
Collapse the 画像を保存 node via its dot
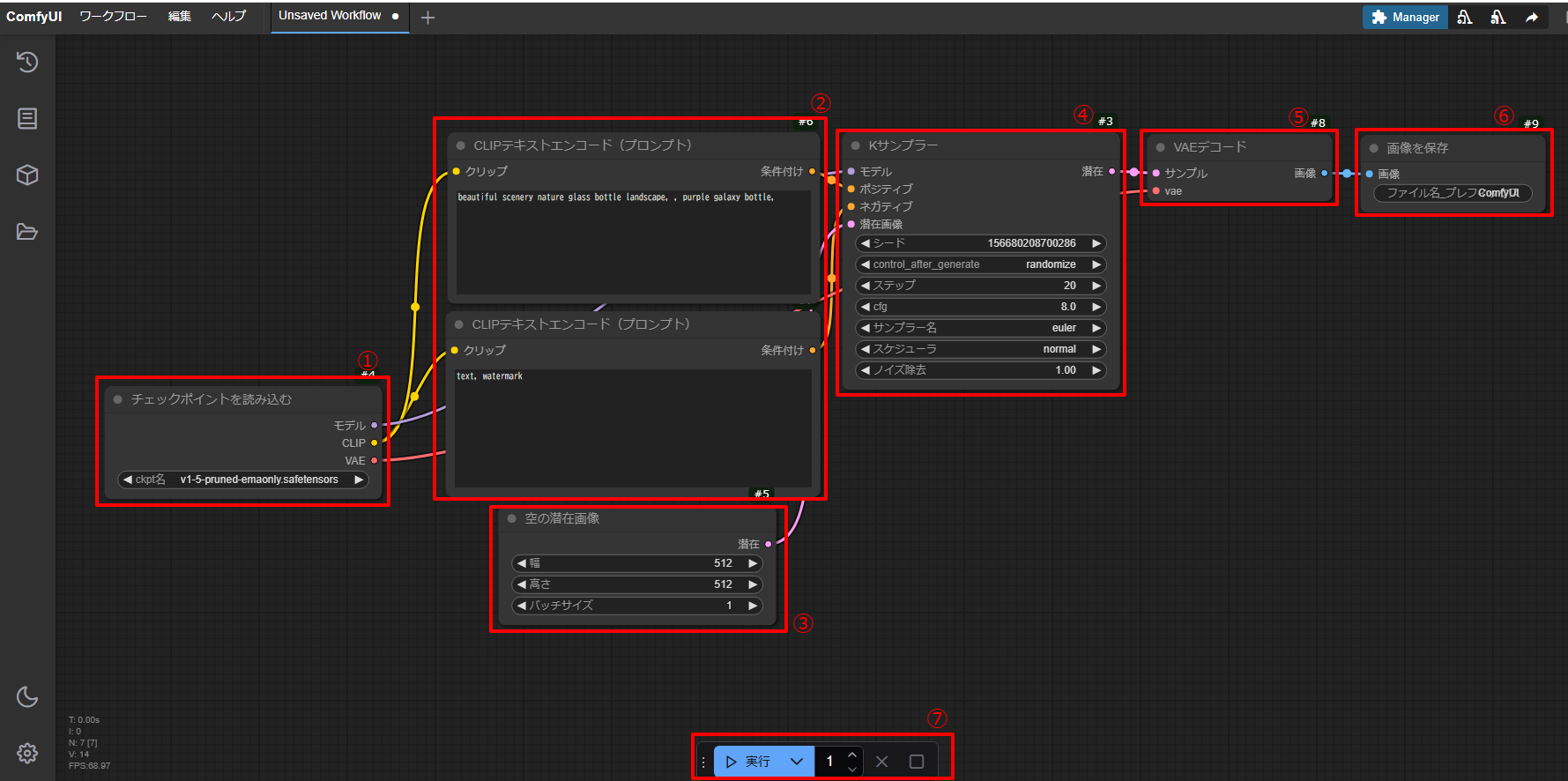(1373, 148)
